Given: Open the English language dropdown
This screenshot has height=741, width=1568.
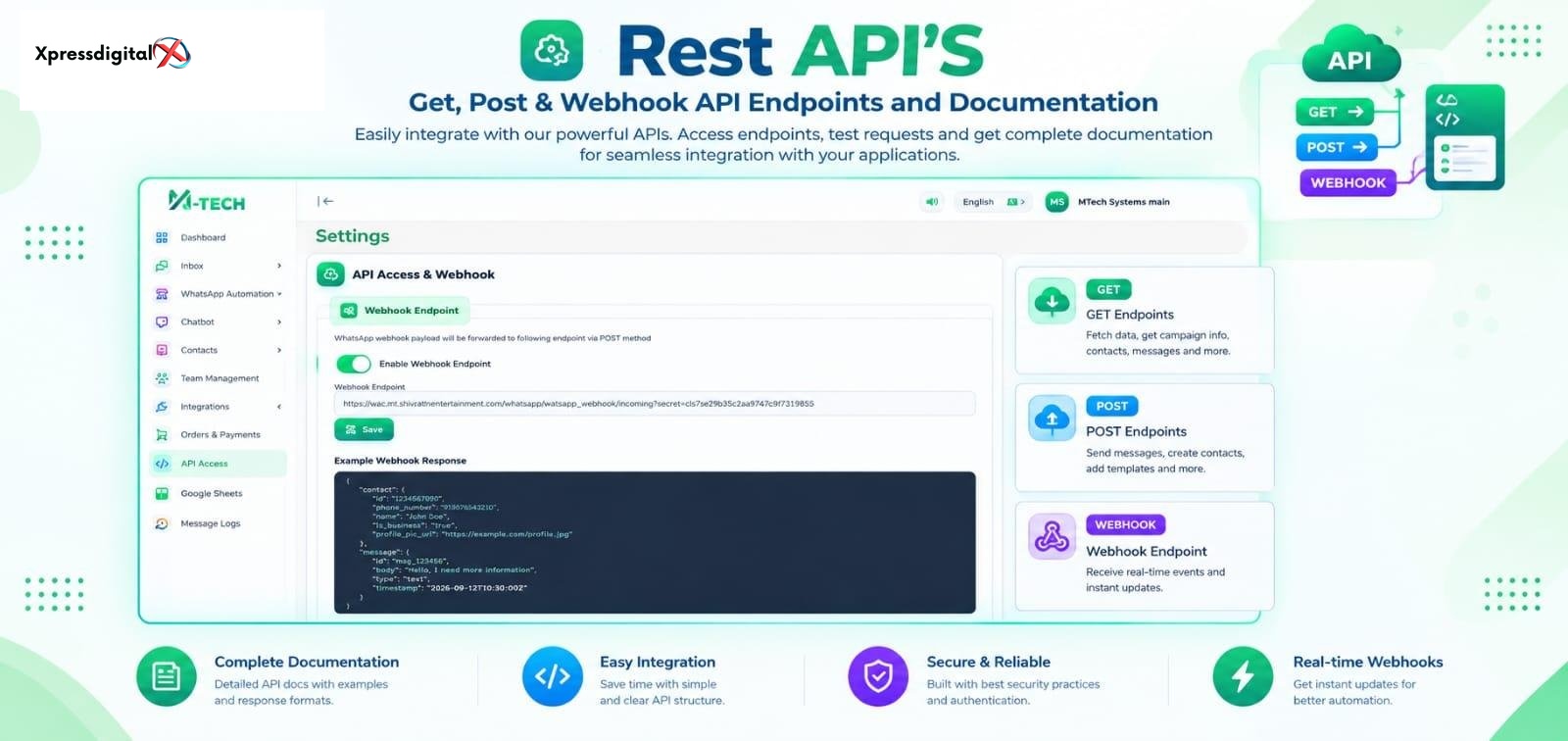Looking at the screenshot, I should pyautogui.click(x=993, y=202).
